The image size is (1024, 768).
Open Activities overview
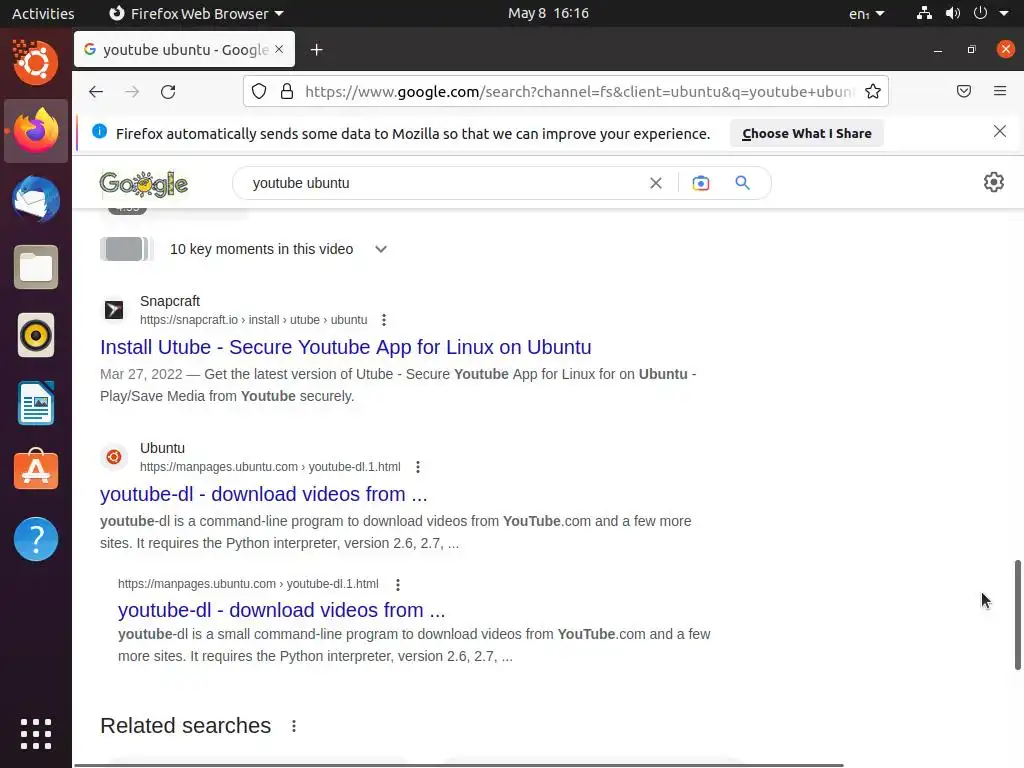(43, 14)
